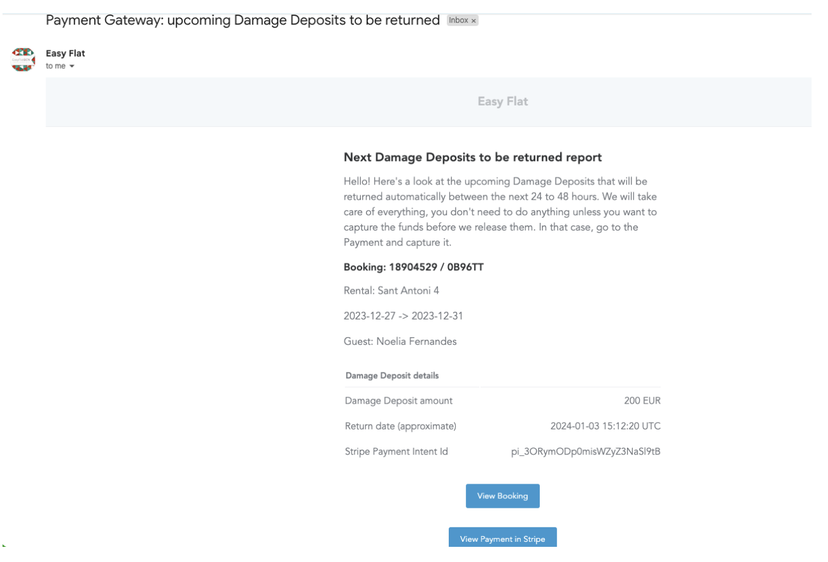Remove the Inbox label via its x
This screenshot has height=562, width=828.
coord(474,21)
